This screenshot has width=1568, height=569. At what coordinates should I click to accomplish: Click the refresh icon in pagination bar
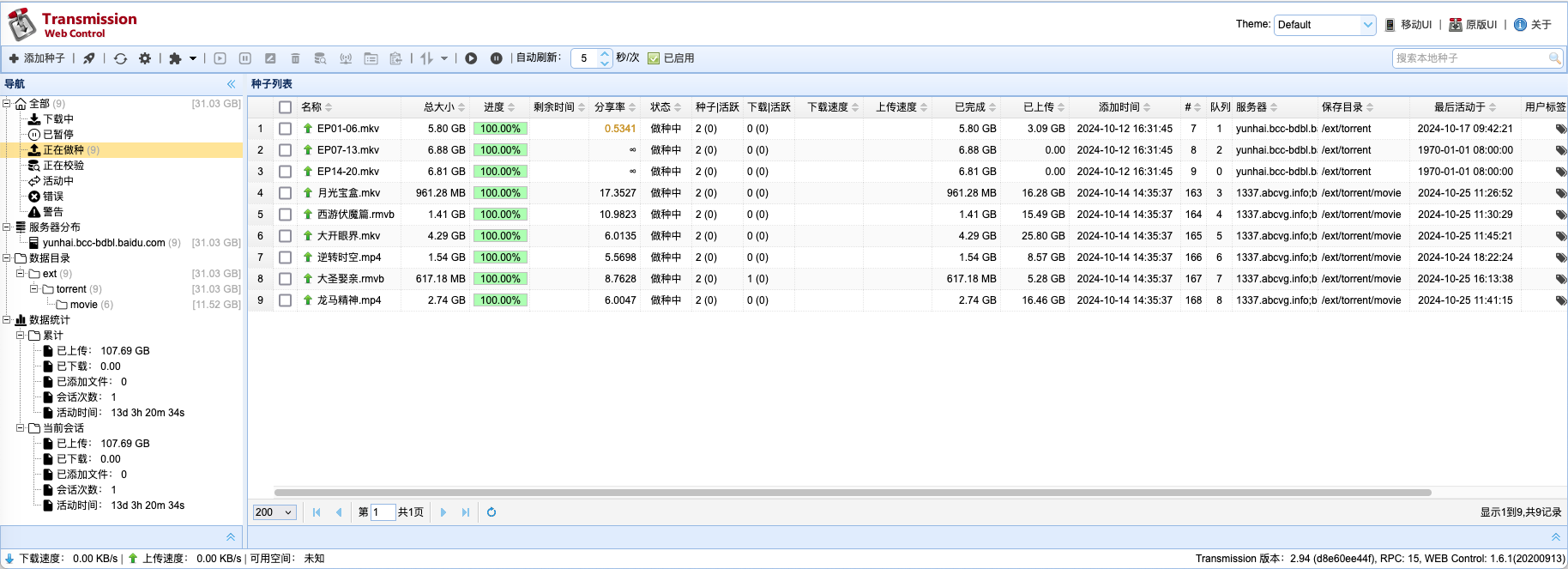coord(492,512)
